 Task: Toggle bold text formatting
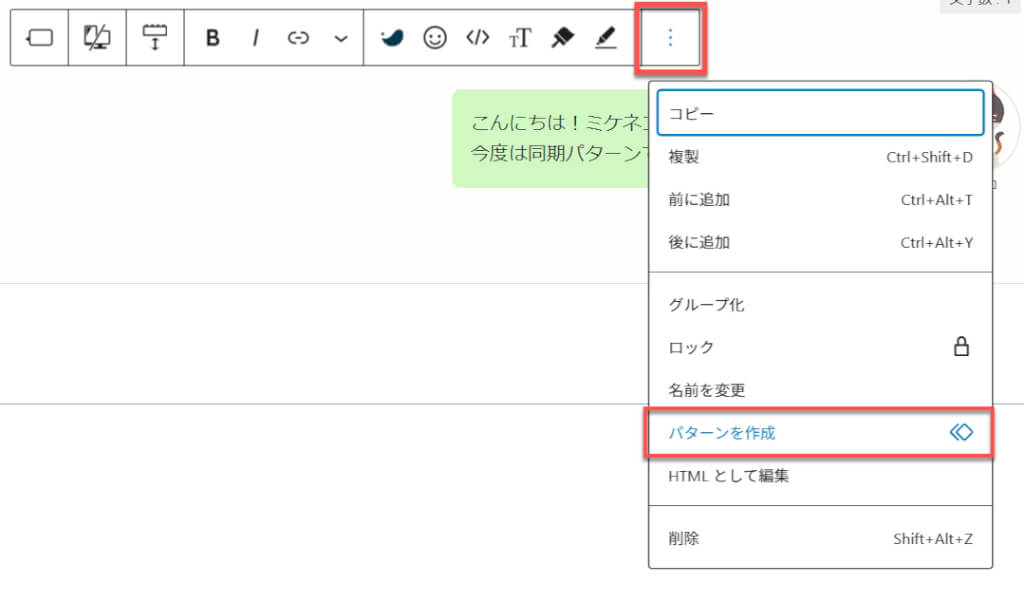(x=212, y=38)
